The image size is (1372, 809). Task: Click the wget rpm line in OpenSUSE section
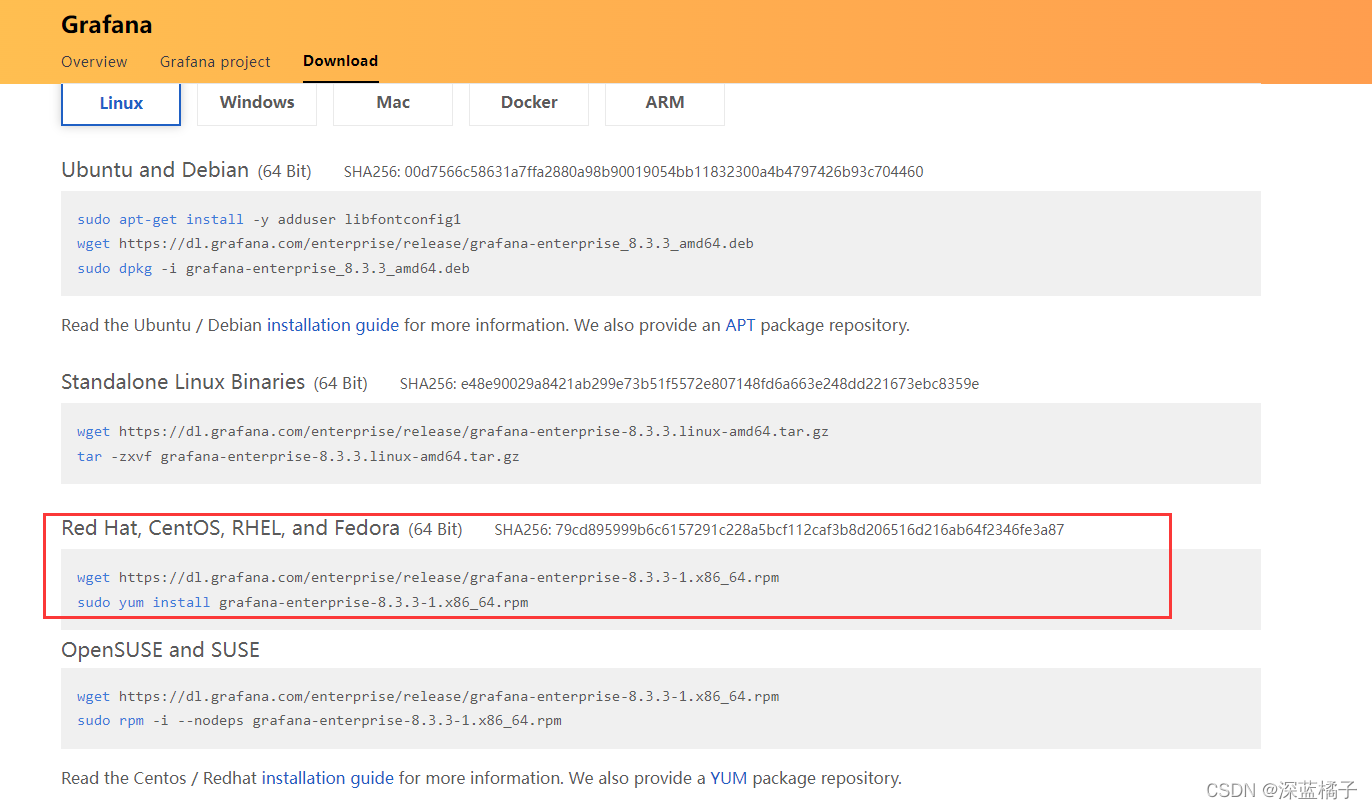(428, 696)
